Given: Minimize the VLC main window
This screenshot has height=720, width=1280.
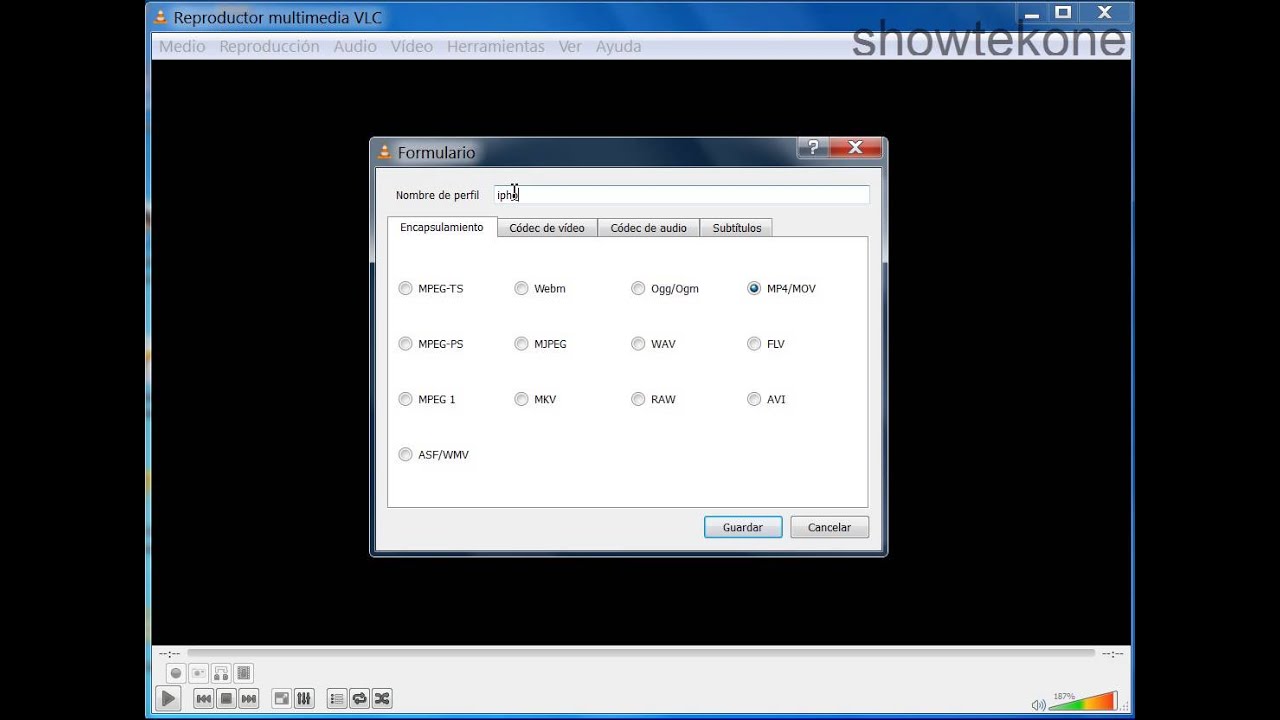Looking at the screenshot, I should coord(1031,12).
